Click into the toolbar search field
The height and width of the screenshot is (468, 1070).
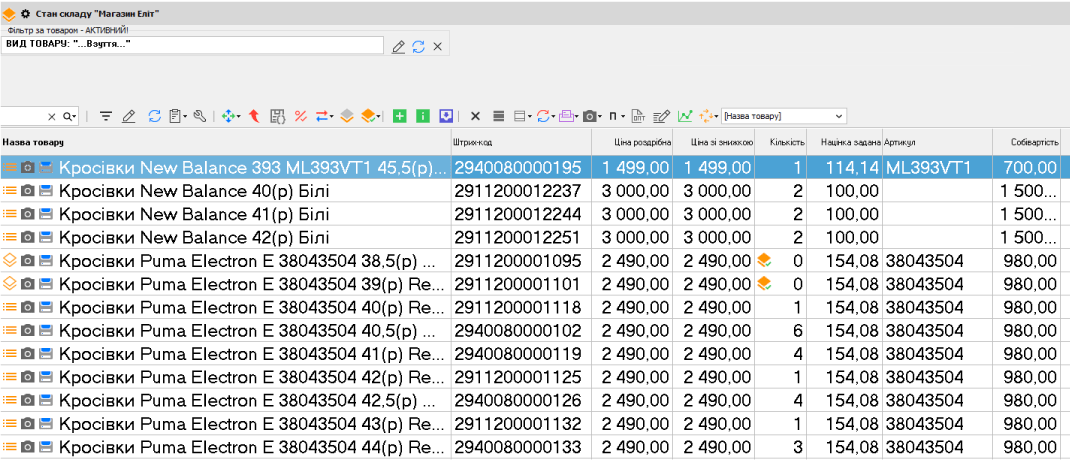(x=23, y=117)
